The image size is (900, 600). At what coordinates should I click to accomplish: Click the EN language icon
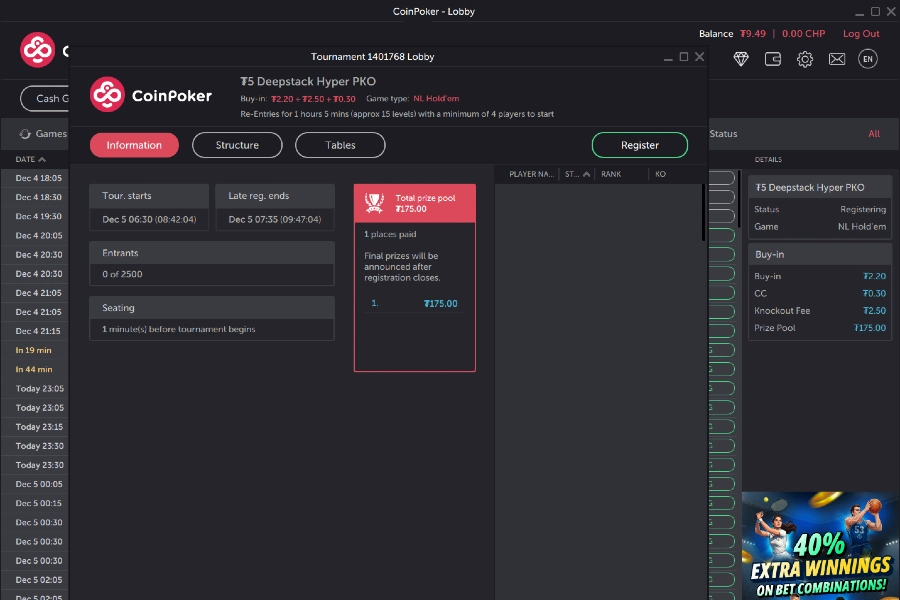(x=868, y=59)
